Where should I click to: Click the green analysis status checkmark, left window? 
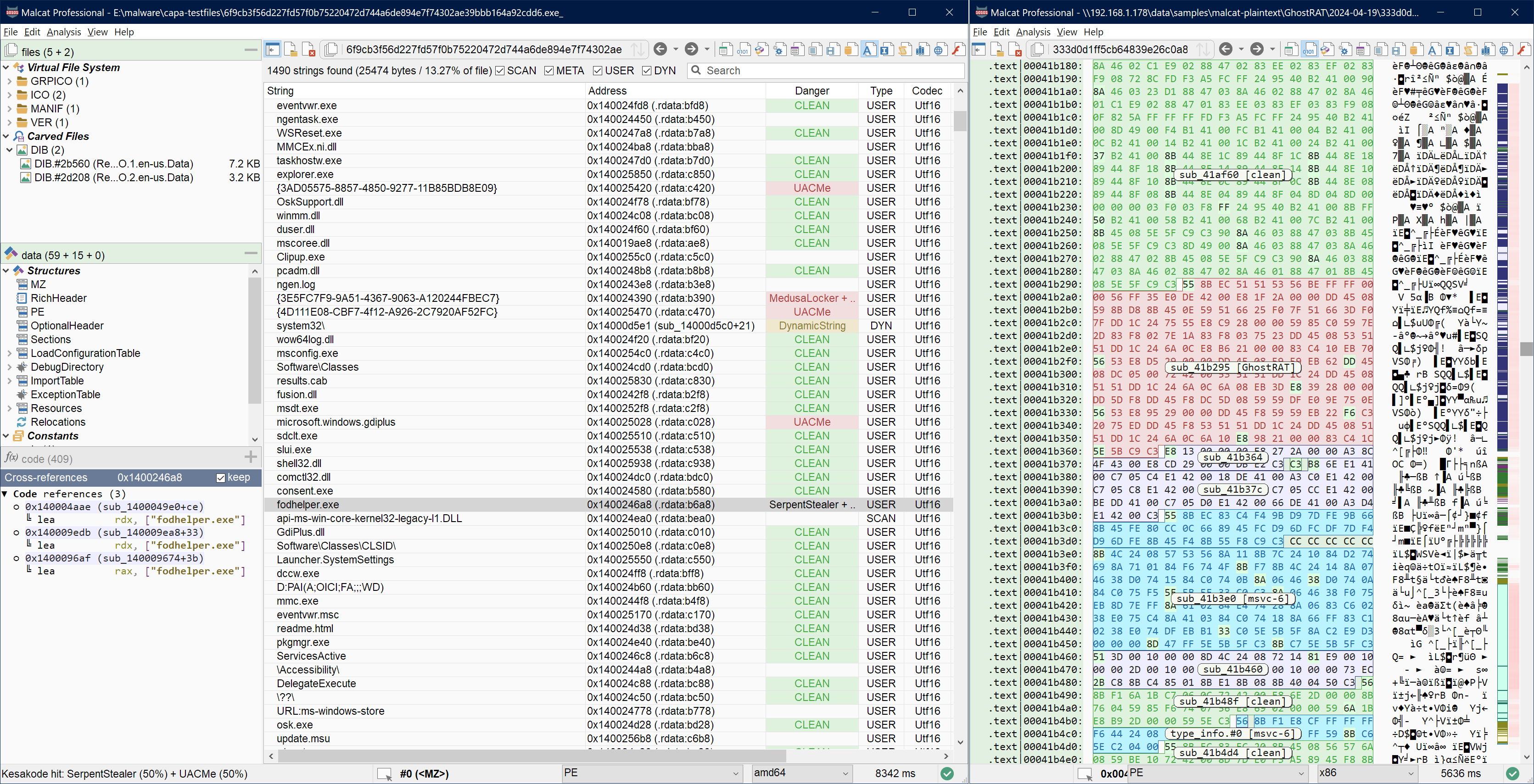(x=947, y=773)
